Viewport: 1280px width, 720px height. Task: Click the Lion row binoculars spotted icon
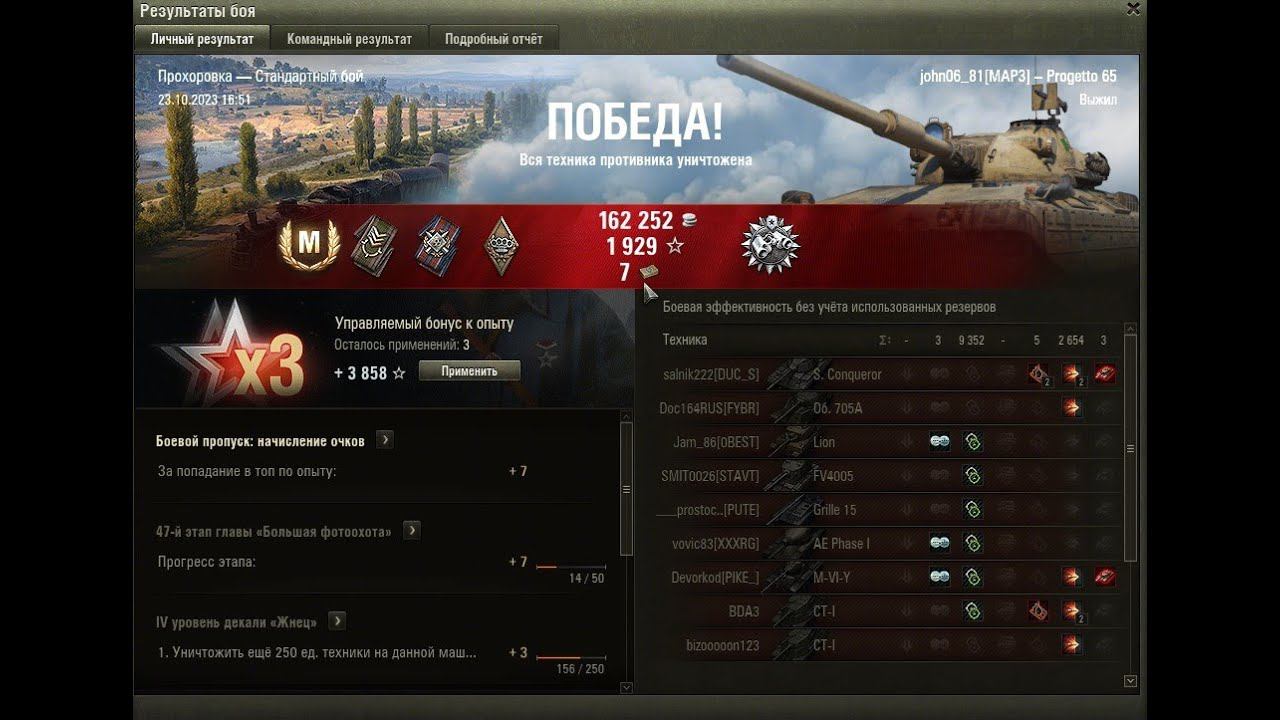(939, 442)
